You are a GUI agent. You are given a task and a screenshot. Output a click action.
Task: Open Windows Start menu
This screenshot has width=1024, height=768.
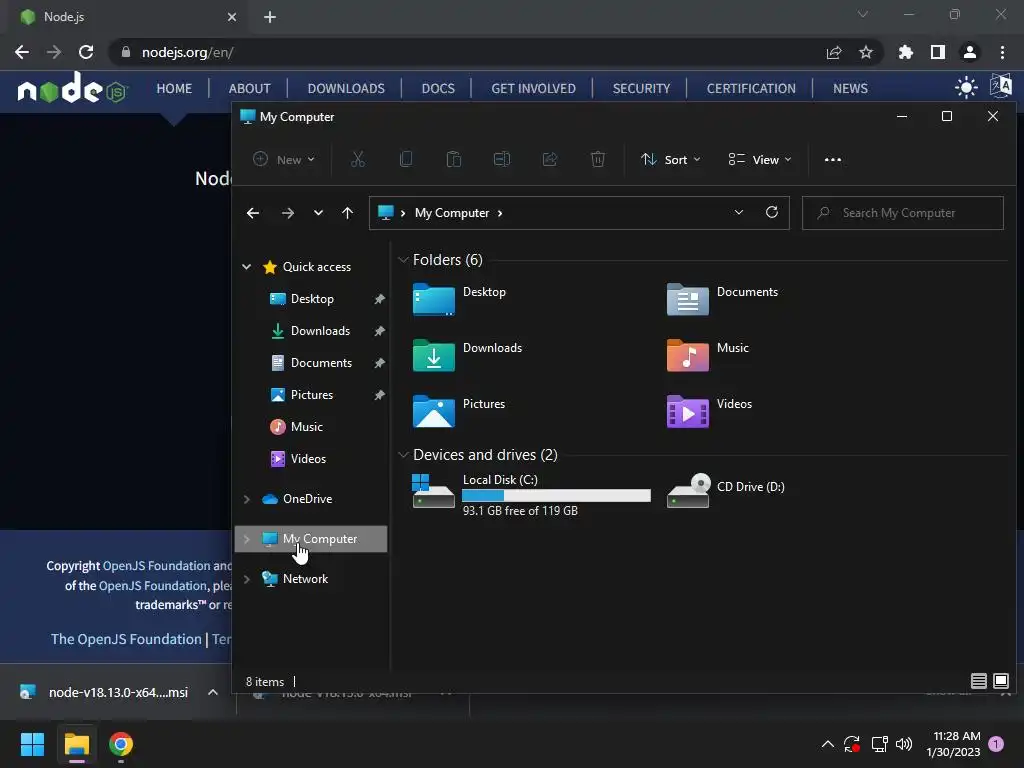[32, 744]
